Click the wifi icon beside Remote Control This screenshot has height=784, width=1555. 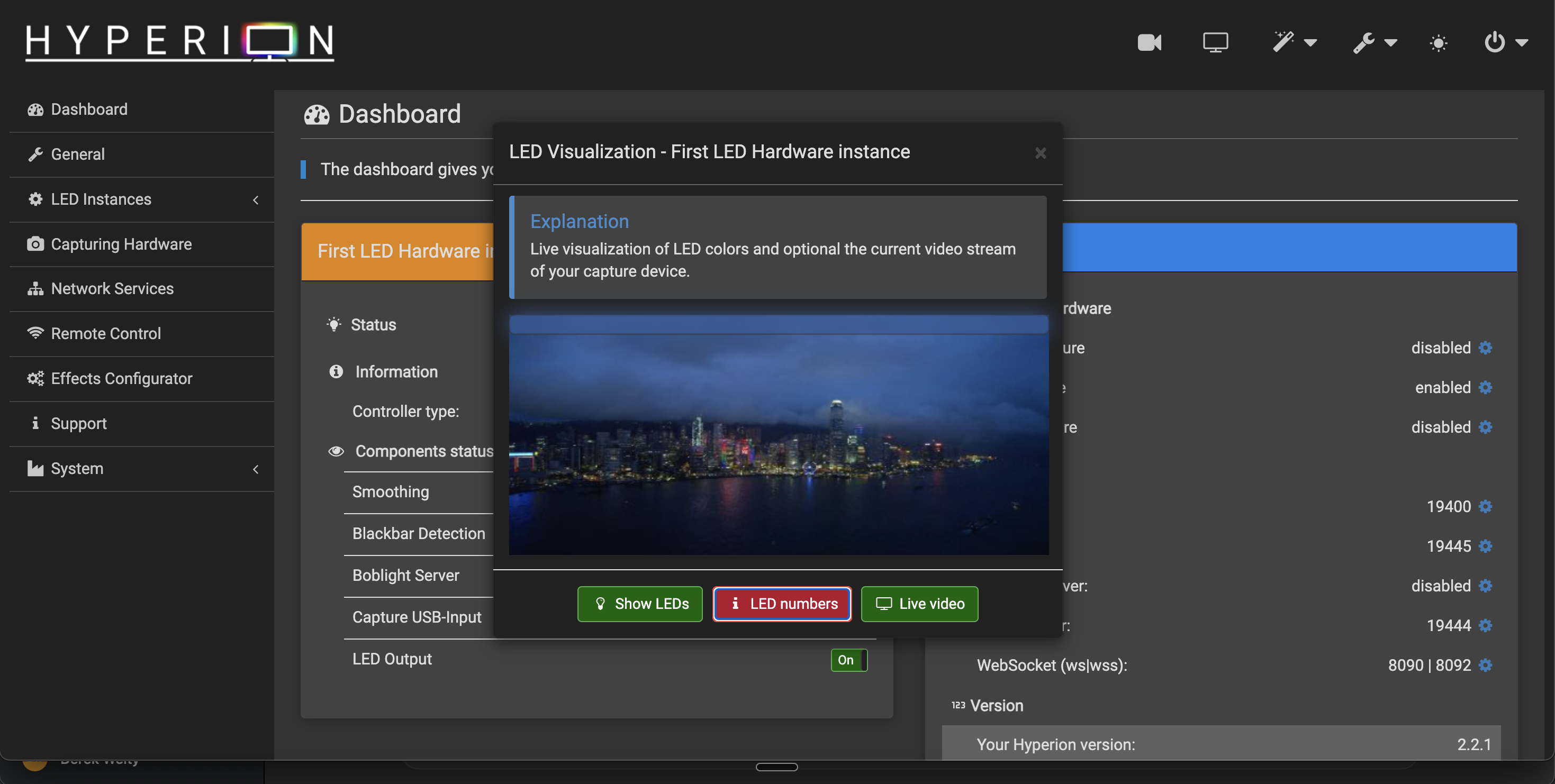(35, 333)
